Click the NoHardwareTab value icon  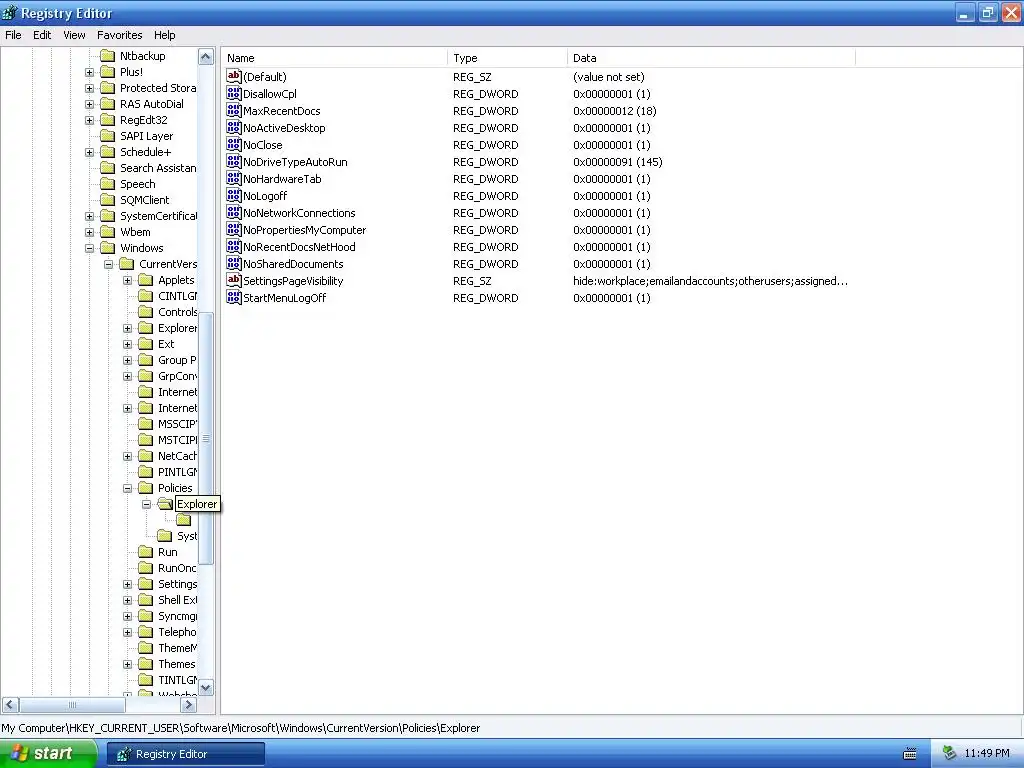pyautogui.click(x=234, y=178)
